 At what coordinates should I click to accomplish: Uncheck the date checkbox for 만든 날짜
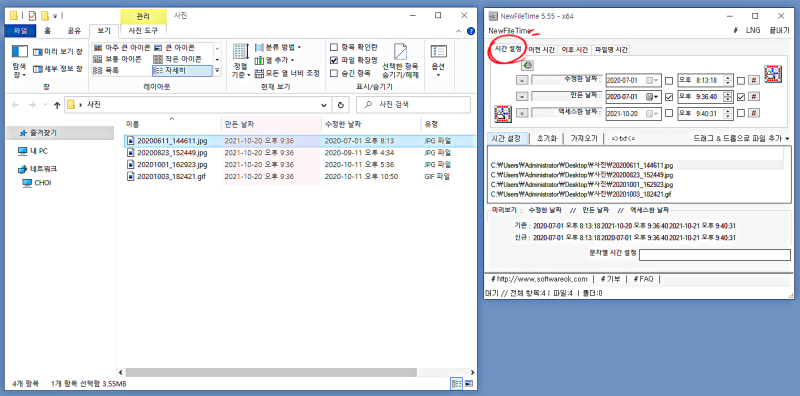point(669,96)
